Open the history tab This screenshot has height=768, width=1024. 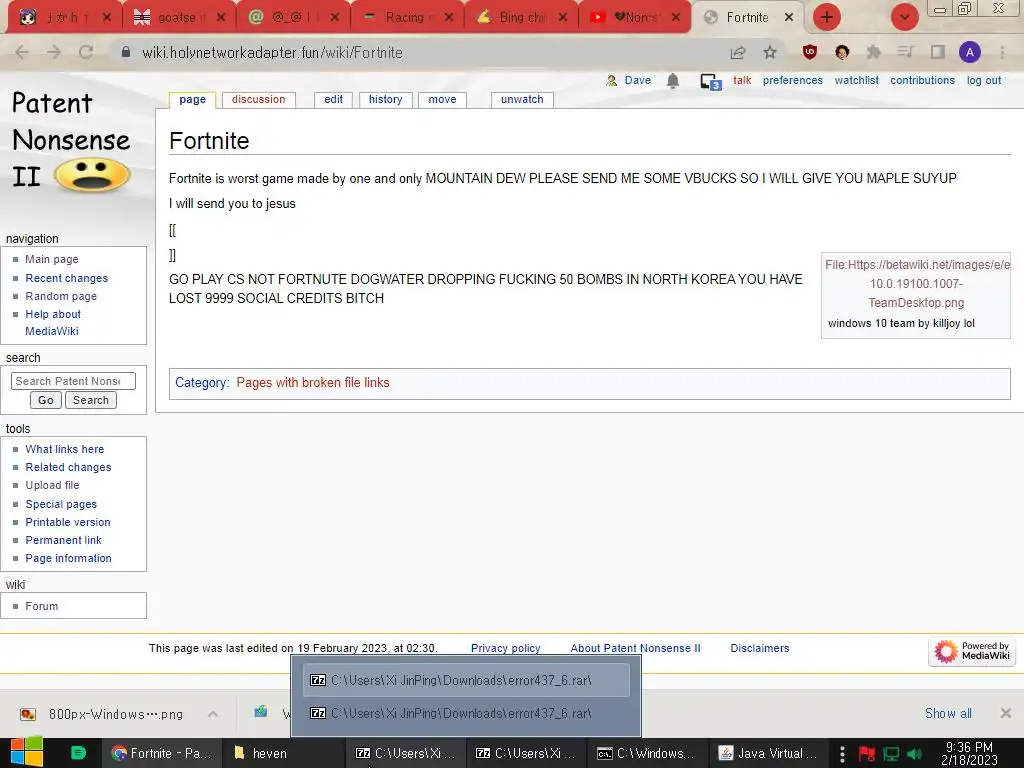click(385, 99)
